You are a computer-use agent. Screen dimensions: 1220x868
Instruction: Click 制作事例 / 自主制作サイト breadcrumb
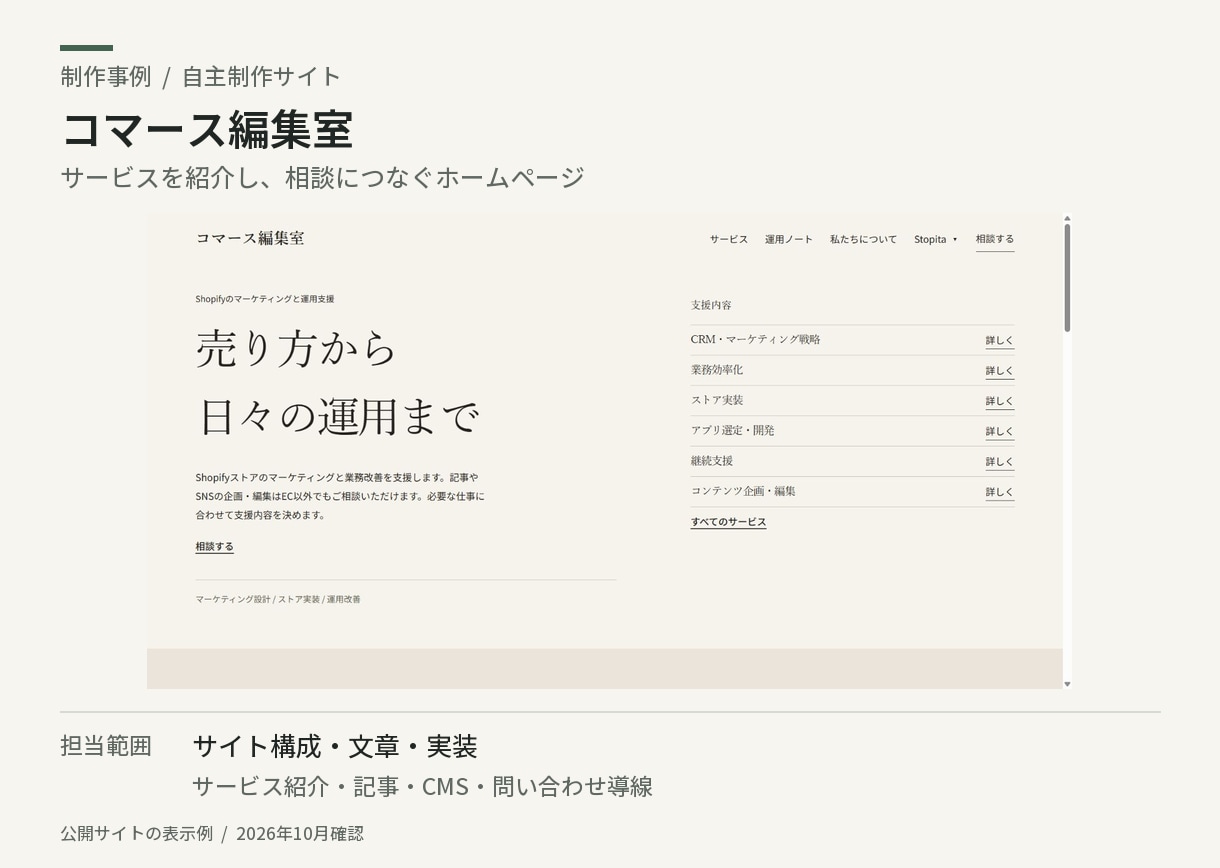pos(200,76)
